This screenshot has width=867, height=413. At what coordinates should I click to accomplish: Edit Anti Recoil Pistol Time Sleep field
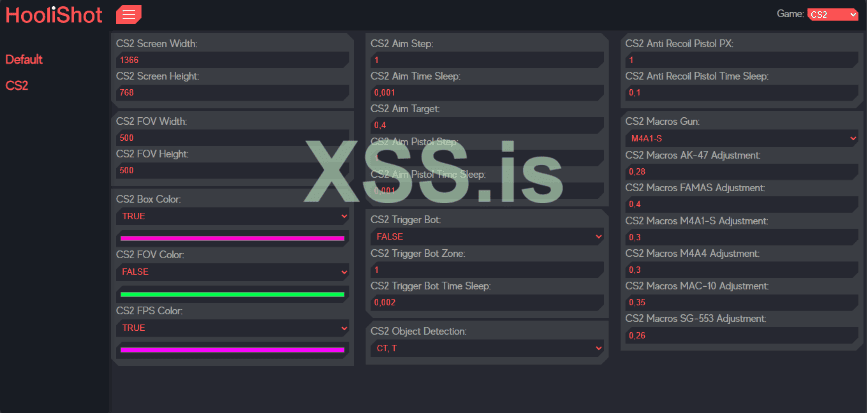pos(741,93)
